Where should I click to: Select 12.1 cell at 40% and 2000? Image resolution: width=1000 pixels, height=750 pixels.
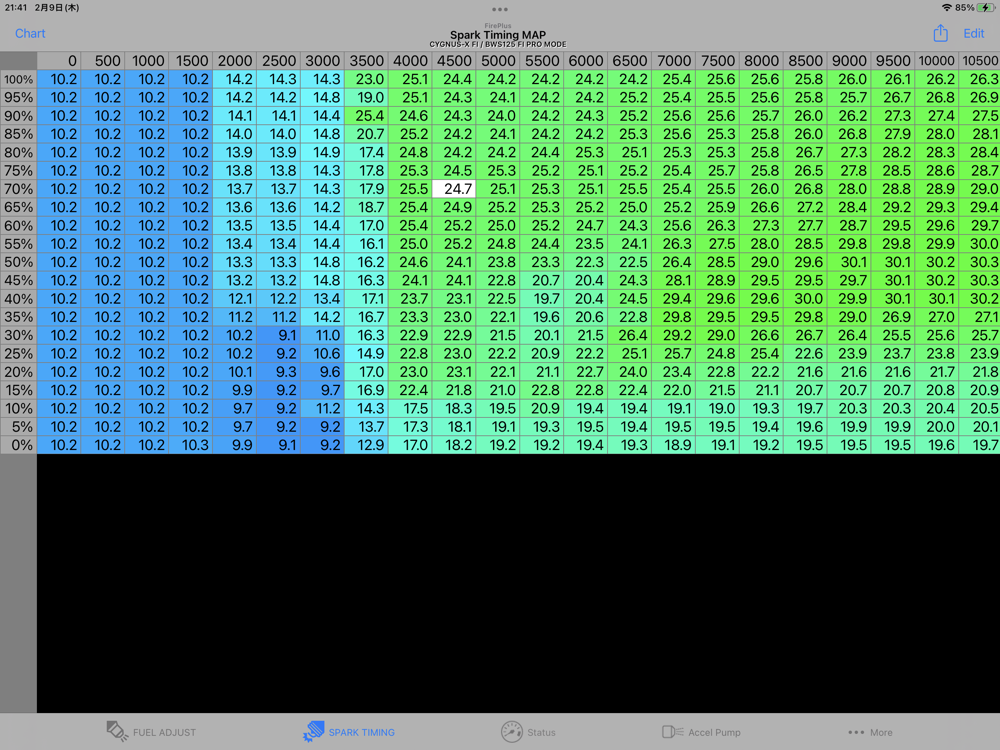234,298
